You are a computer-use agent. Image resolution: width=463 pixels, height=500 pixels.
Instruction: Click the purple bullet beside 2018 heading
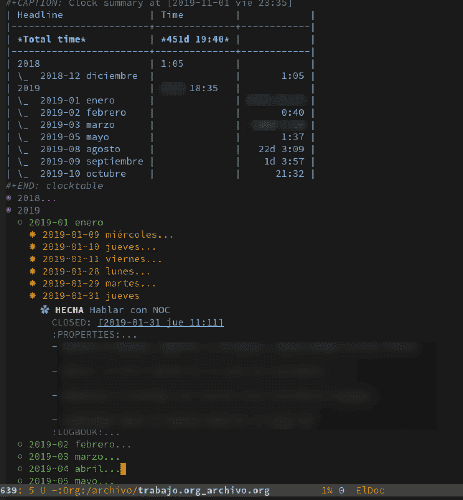pyautogui.click(x=9, y=198)
